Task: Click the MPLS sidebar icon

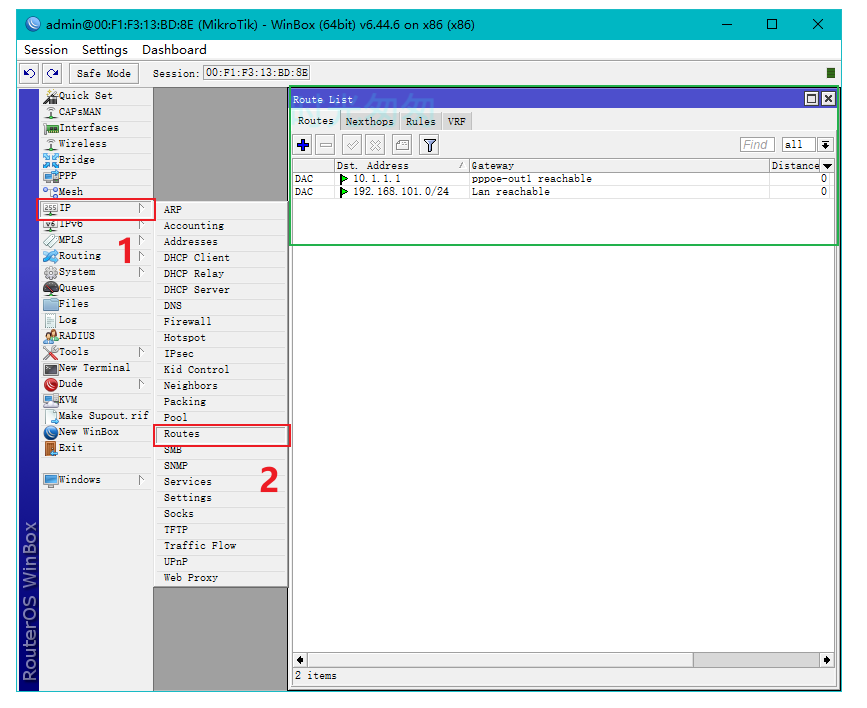Action: [x=50, y=241]
